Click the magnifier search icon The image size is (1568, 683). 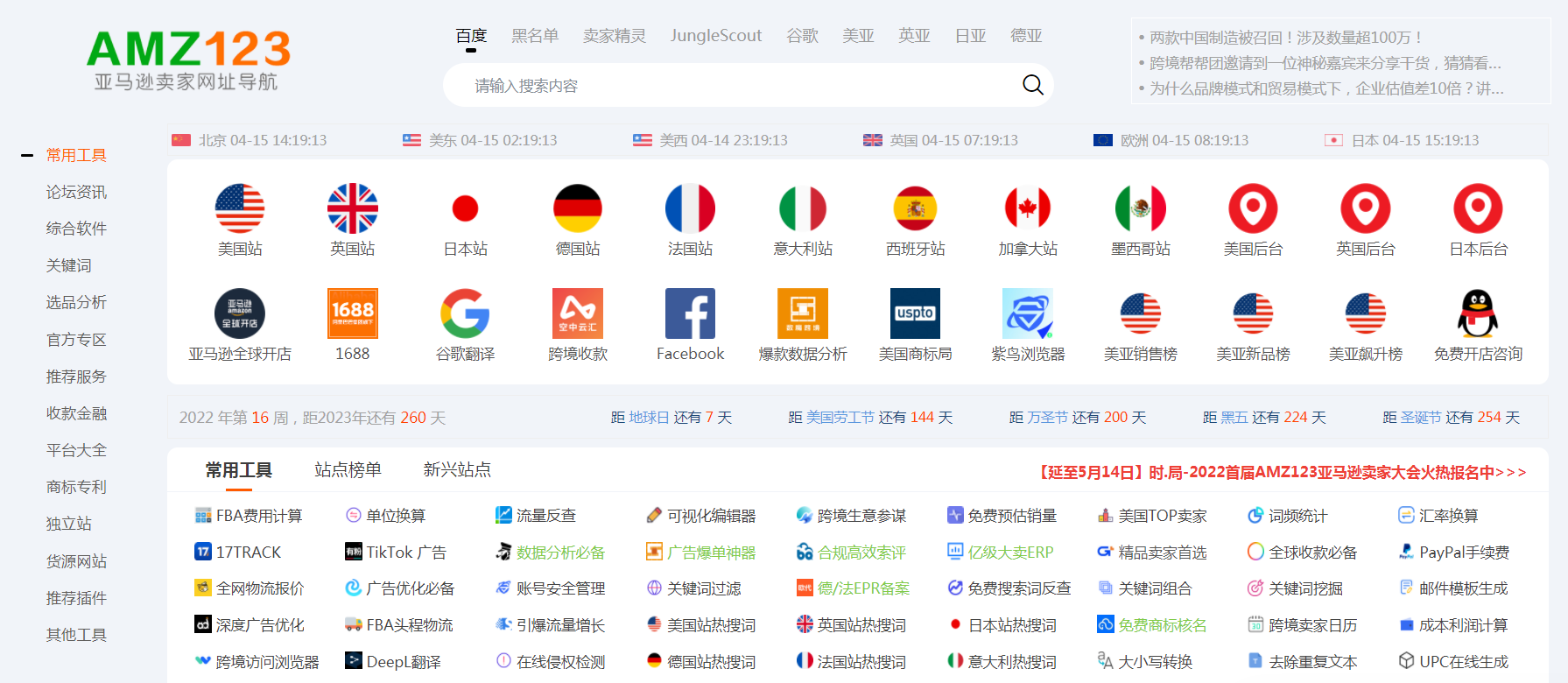coord(1033,85)
